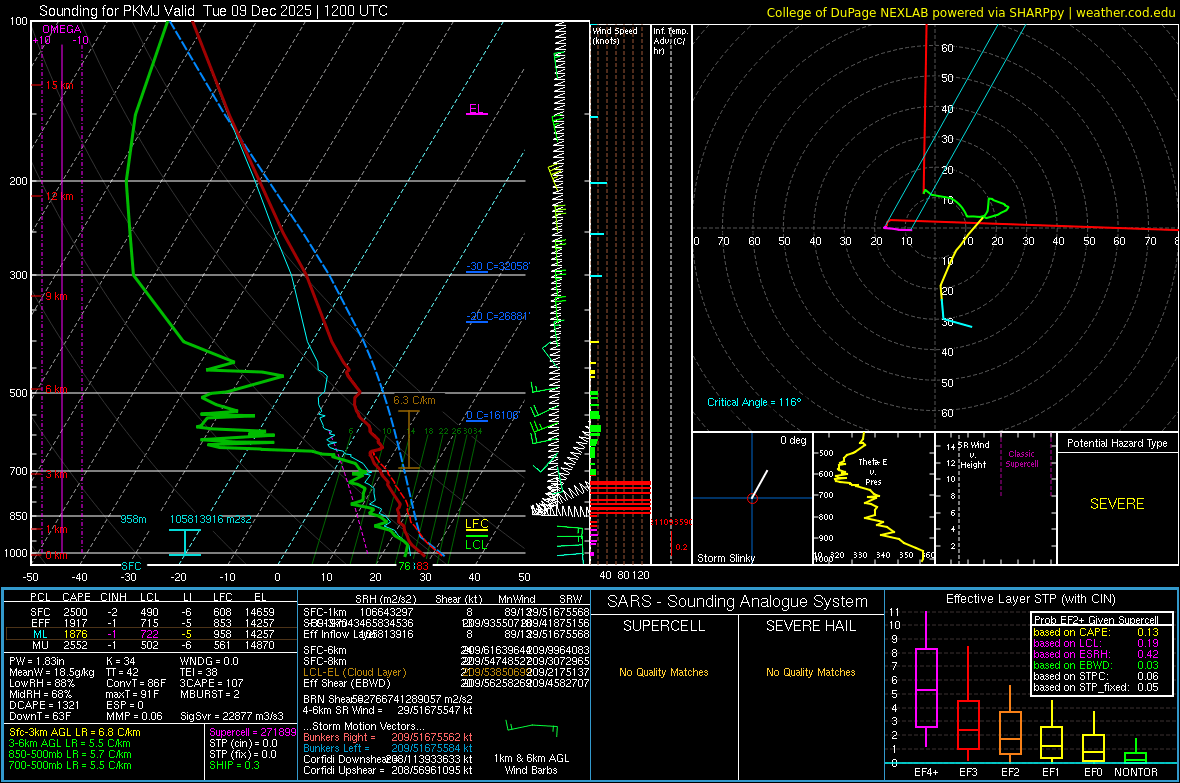Viewport: 1180px width, 783px height.
Task: Click the green 76 surface dewpoint value
Action: click(405, 566)
